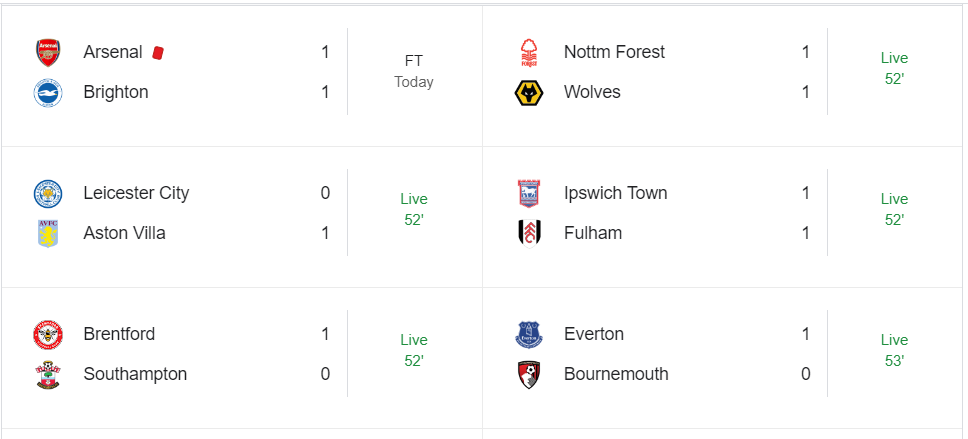
Task: Click the Brentford club crest
Action: (x=48, y=334)
